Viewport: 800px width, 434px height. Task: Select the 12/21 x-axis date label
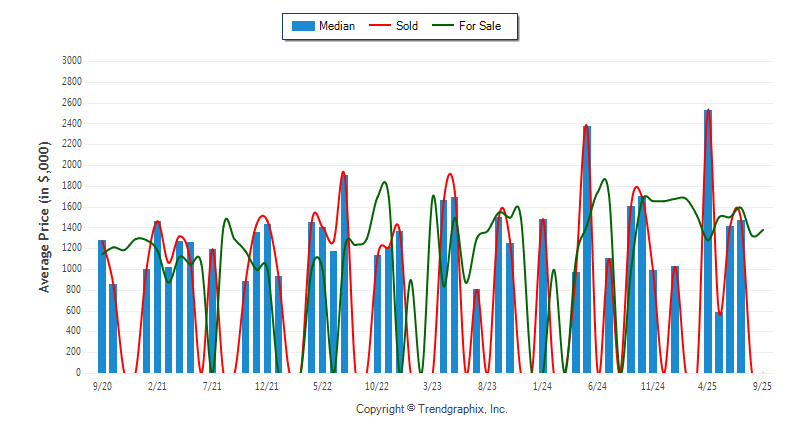(x=267, y=385)
